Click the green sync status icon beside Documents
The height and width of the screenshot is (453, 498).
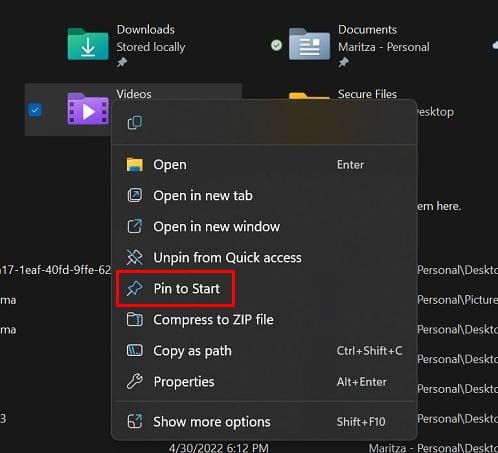[x=276, y=45]
